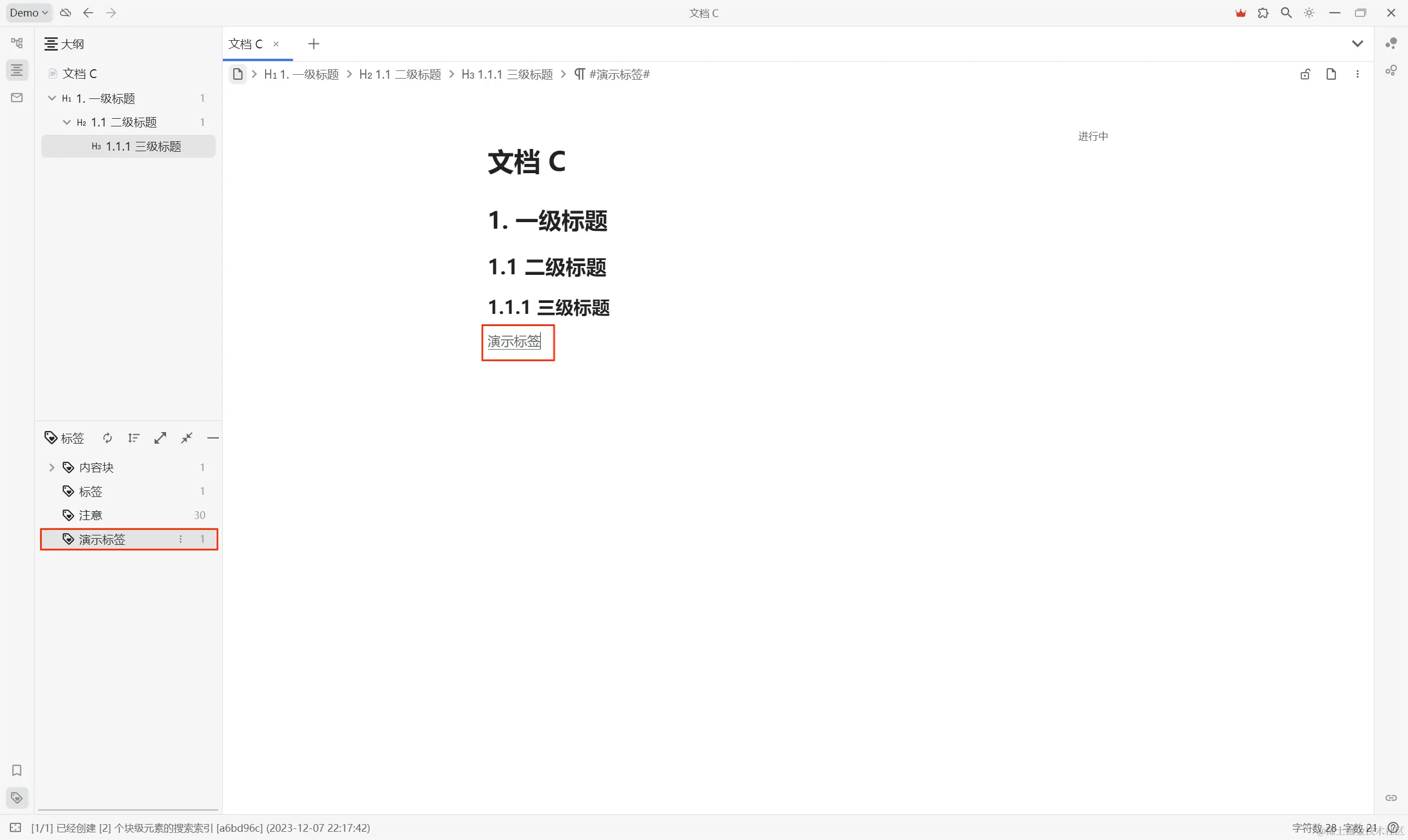Click the cloud sync icon next to Demo
This screenshot has height=840, width=1408.
pyautogui.click(x=64, y=13)
